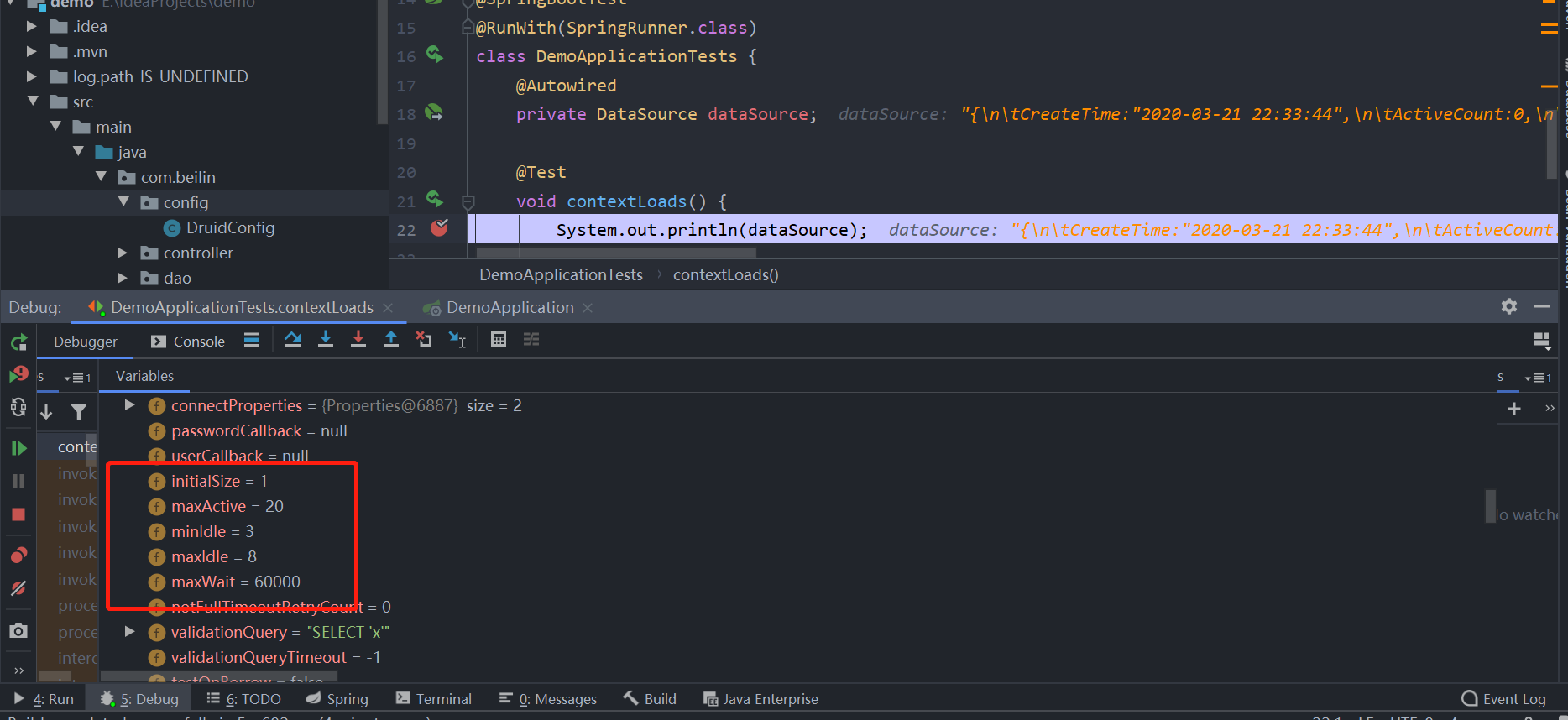Switch to the Debugger tab
This screenshot has width=1568, height=720.
(86, 342)
